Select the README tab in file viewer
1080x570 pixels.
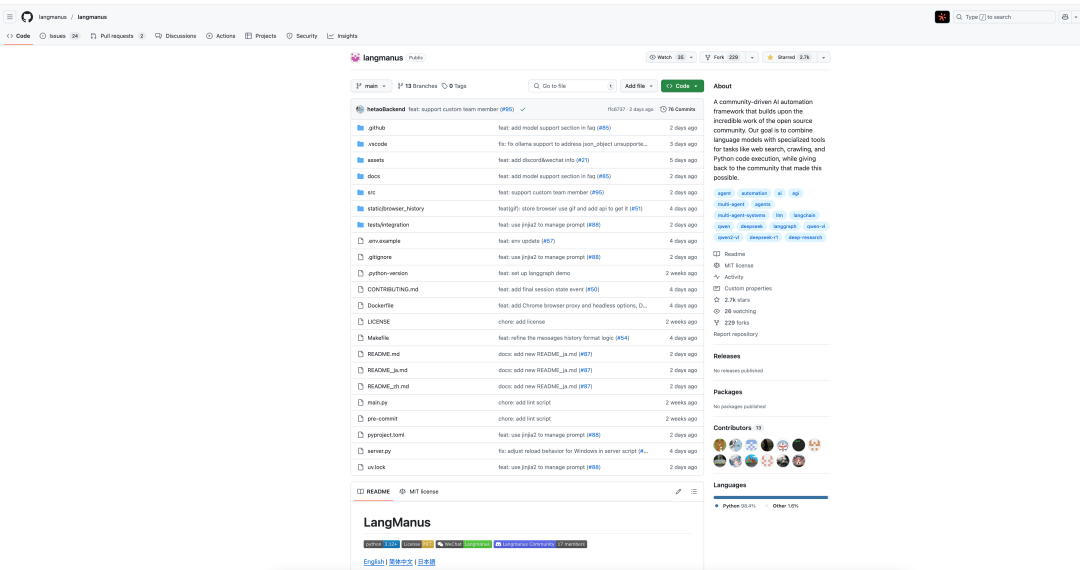tap(373, 492)
